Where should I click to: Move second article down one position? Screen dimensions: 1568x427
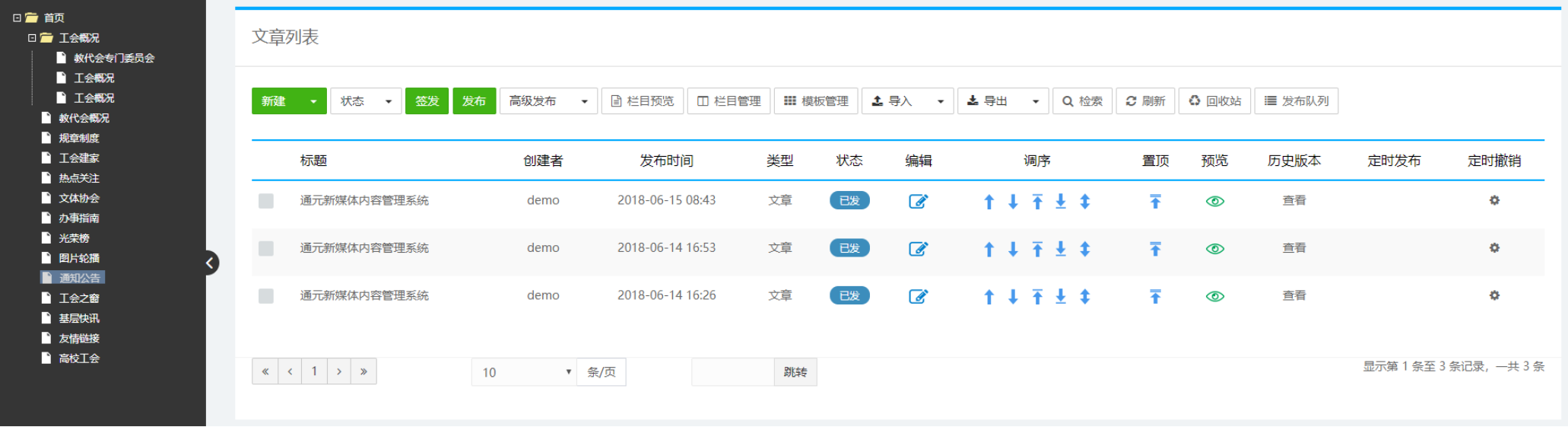click(x=1013, y=249)
